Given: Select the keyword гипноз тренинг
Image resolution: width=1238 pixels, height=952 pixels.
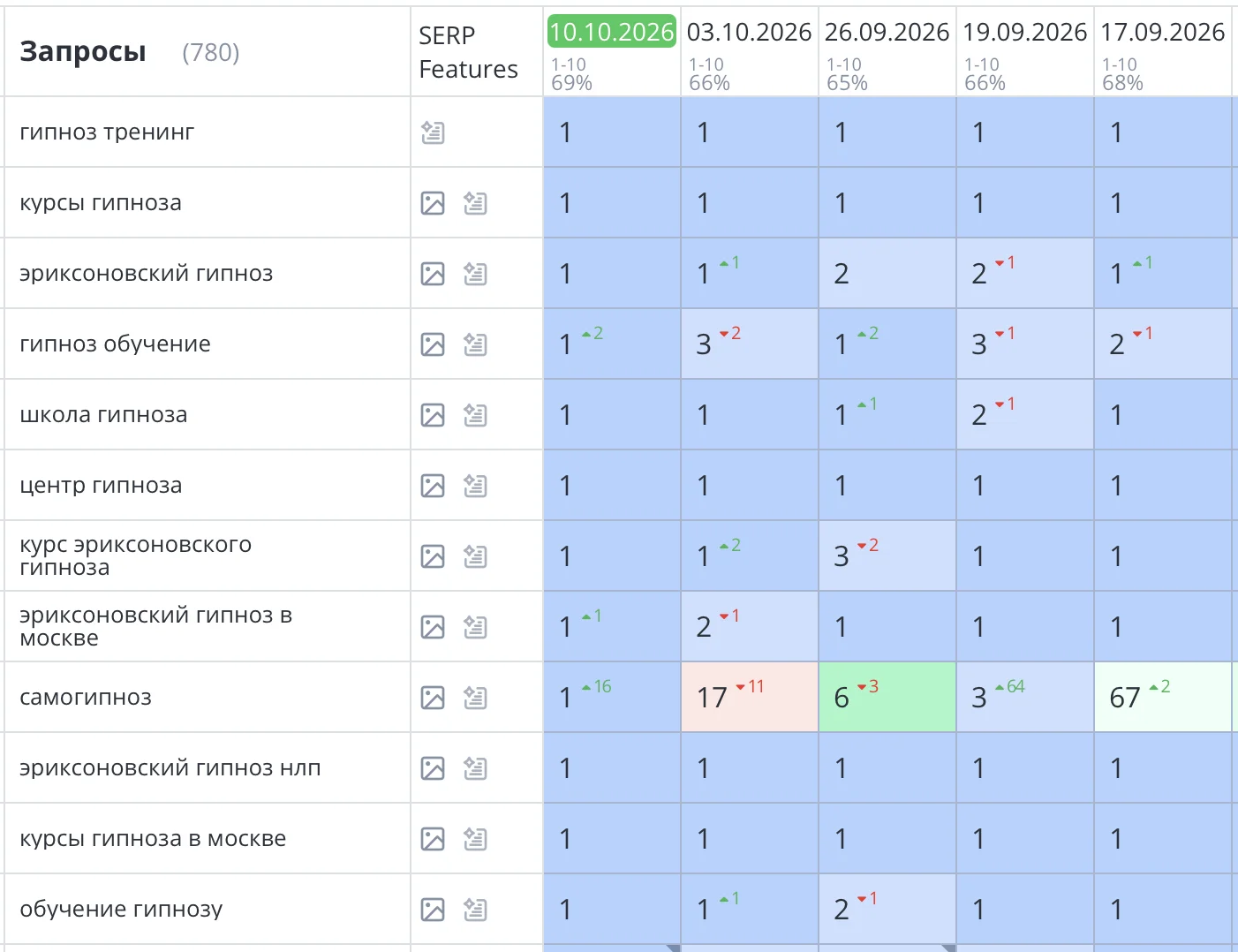Looking at the screenshot, I should pos(107,132).
